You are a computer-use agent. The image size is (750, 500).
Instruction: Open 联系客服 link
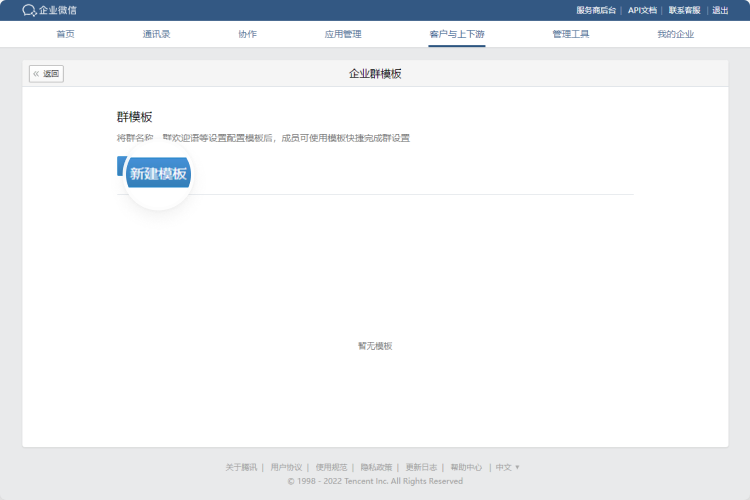point(684,10)
